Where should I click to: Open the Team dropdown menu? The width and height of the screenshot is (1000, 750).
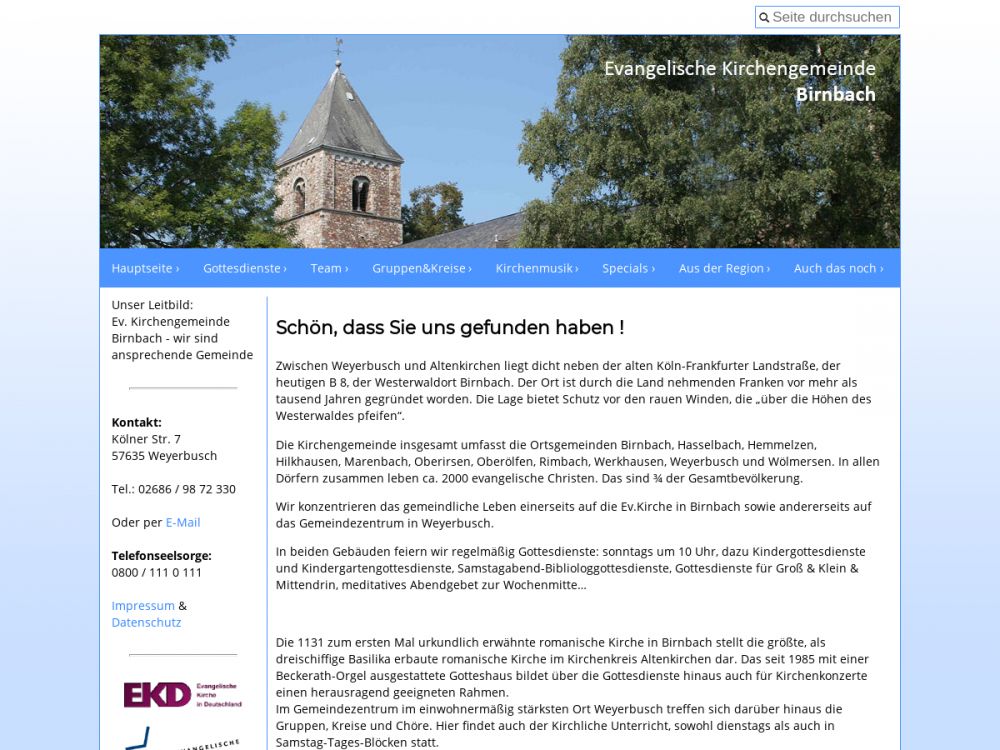(x=329, y=268)
